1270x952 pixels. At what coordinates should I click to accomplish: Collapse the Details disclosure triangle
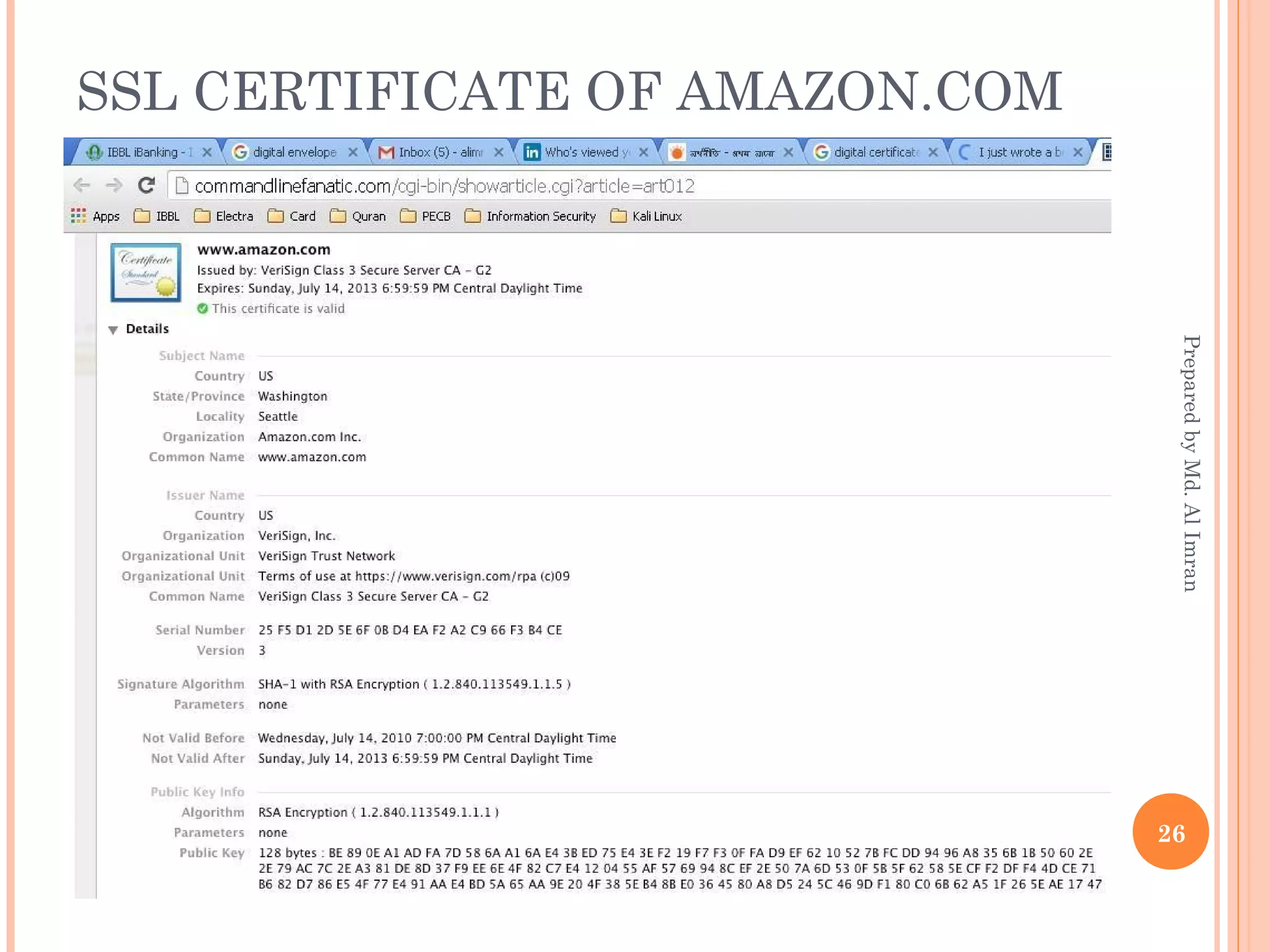(113, 330)
